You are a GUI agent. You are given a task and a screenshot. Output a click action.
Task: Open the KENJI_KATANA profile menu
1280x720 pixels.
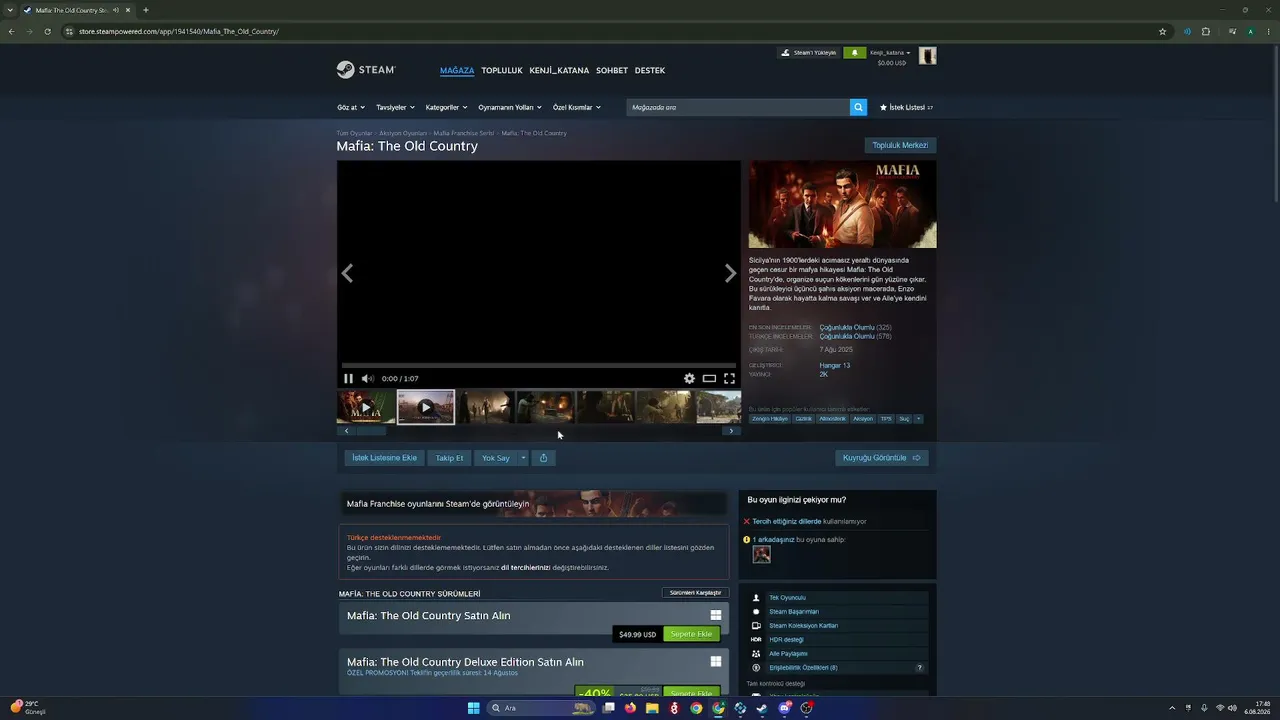pyautogui.click(x=559, y=70)
